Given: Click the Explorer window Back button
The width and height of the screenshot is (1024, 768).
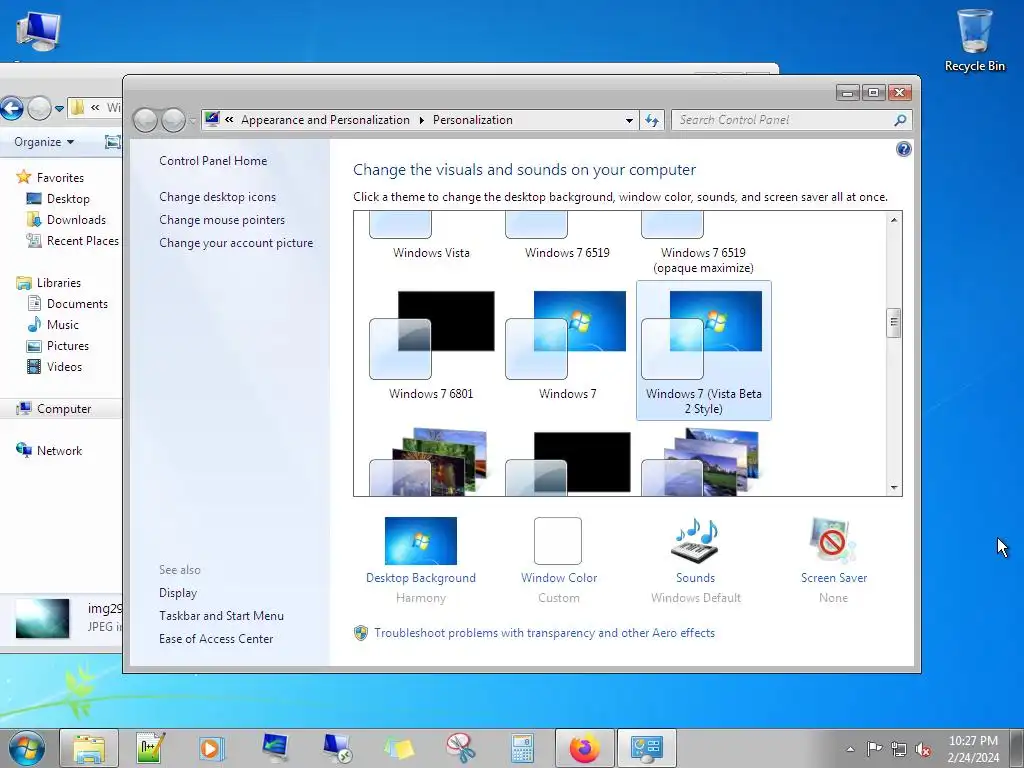Looking at the screenshot, I should 12,108.
